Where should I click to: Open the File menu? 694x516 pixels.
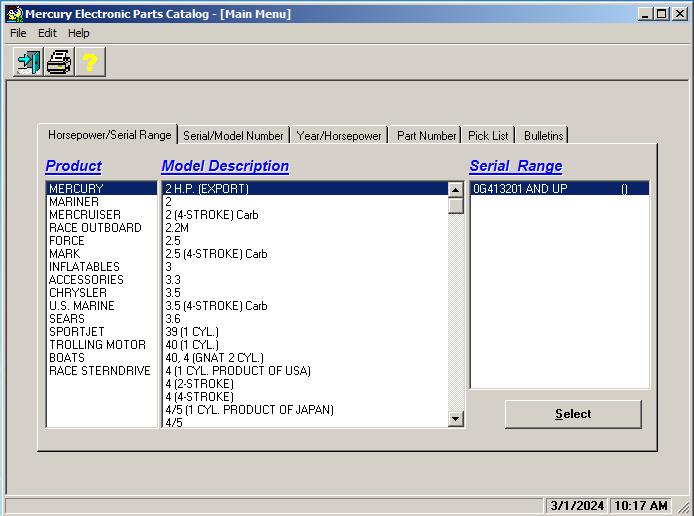18,33
